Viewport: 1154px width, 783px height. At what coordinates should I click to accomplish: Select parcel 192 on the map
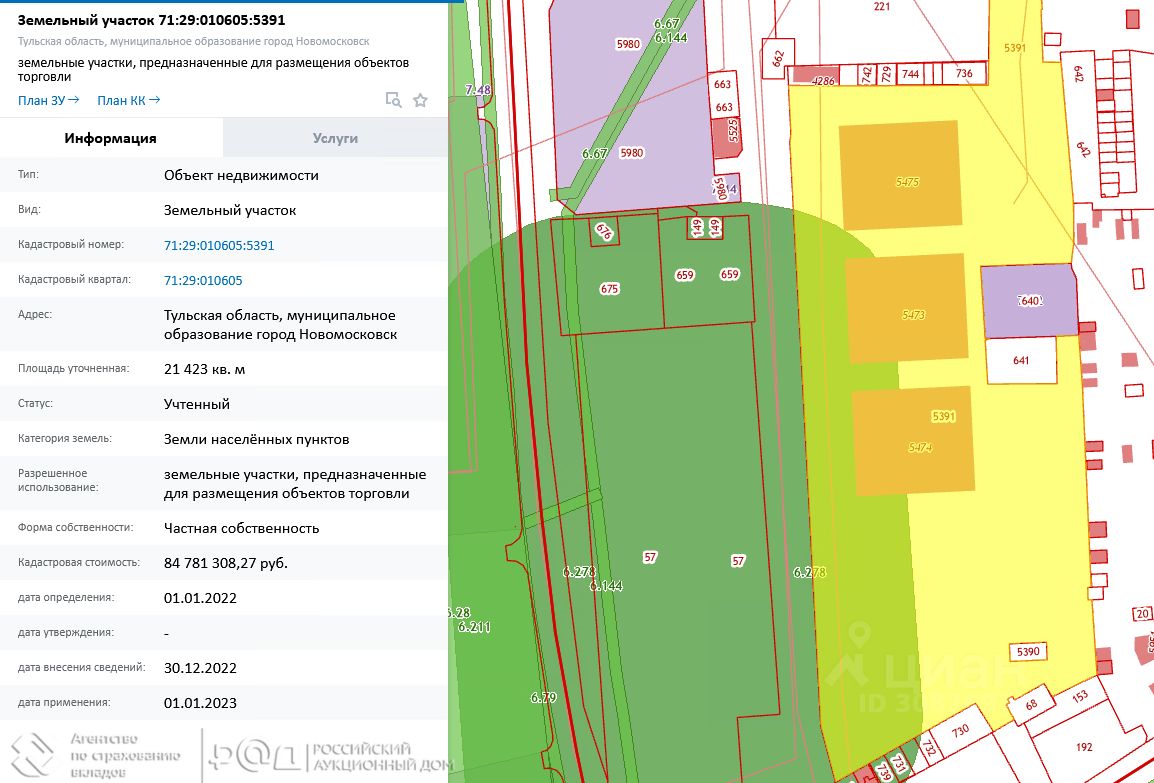(1083, 747)
